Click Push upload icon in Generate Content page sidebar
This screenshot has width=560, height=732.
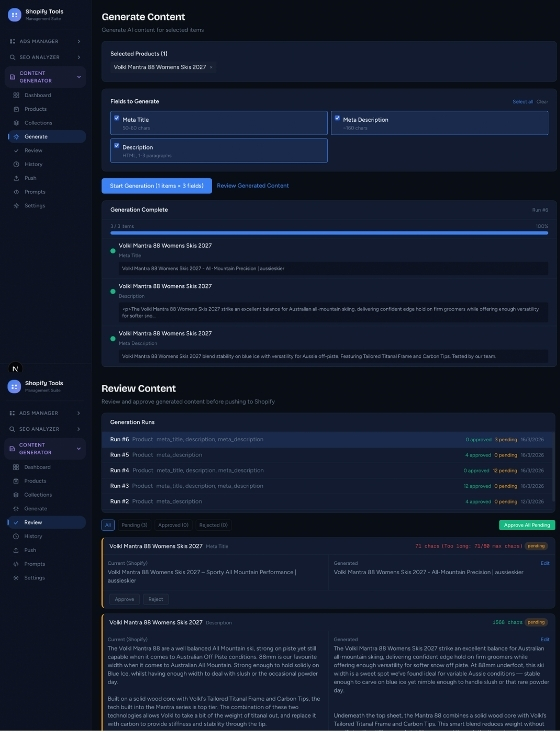pos(16,178)
